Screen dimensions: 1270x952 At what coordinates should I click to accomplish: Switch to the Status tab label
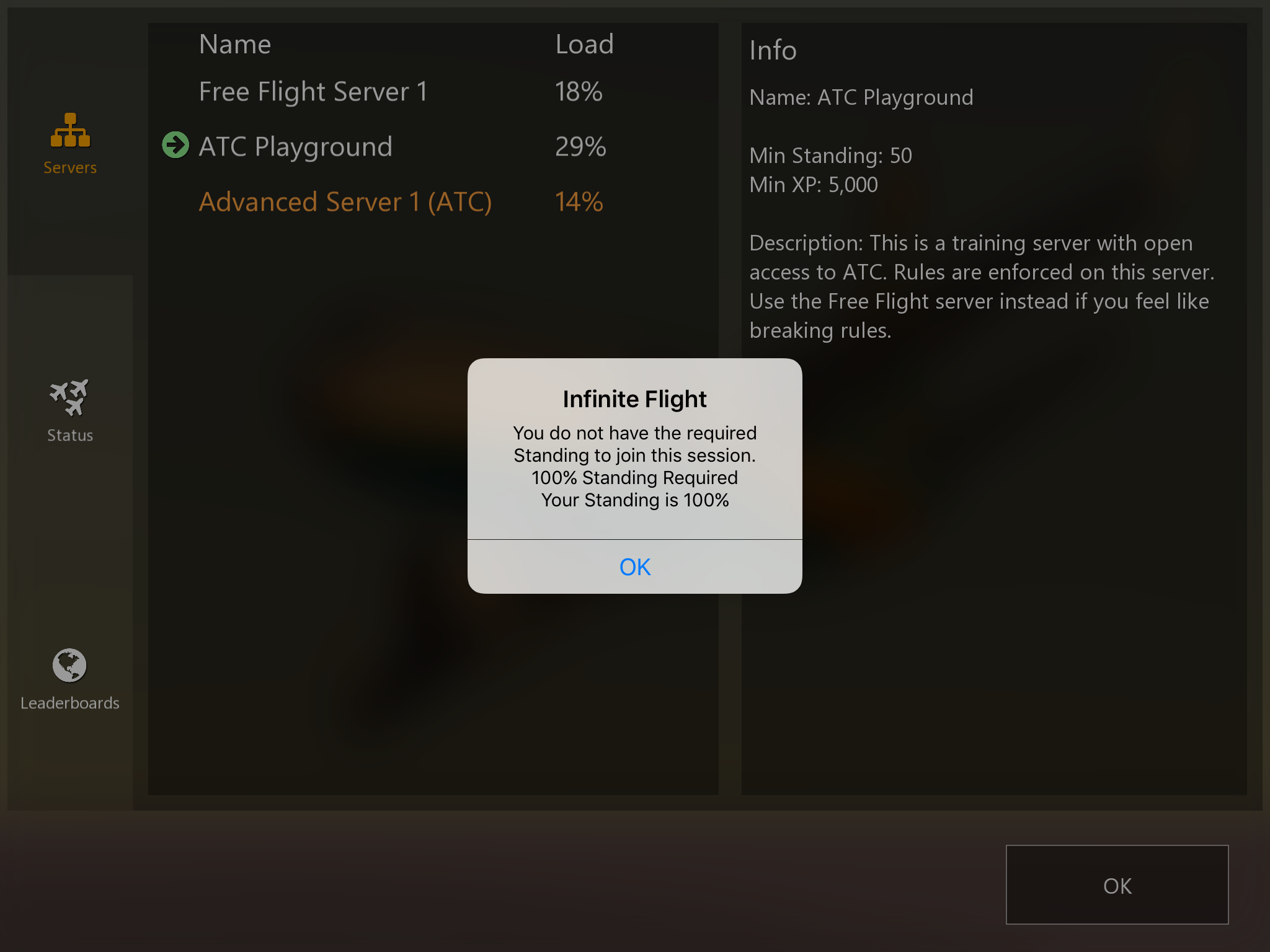coord(70,435)
